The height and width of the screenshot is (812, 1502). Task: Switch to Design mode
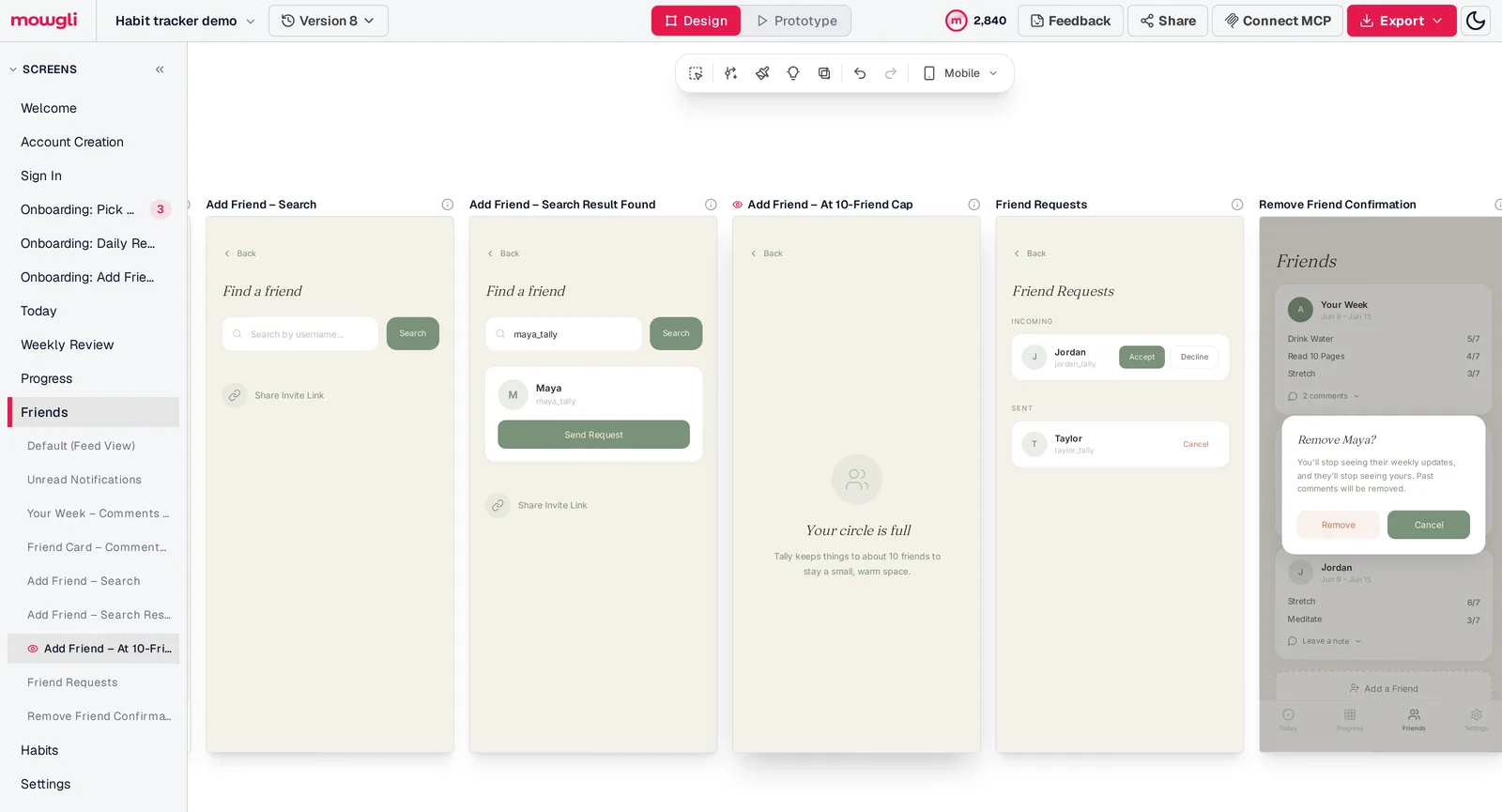697,21
